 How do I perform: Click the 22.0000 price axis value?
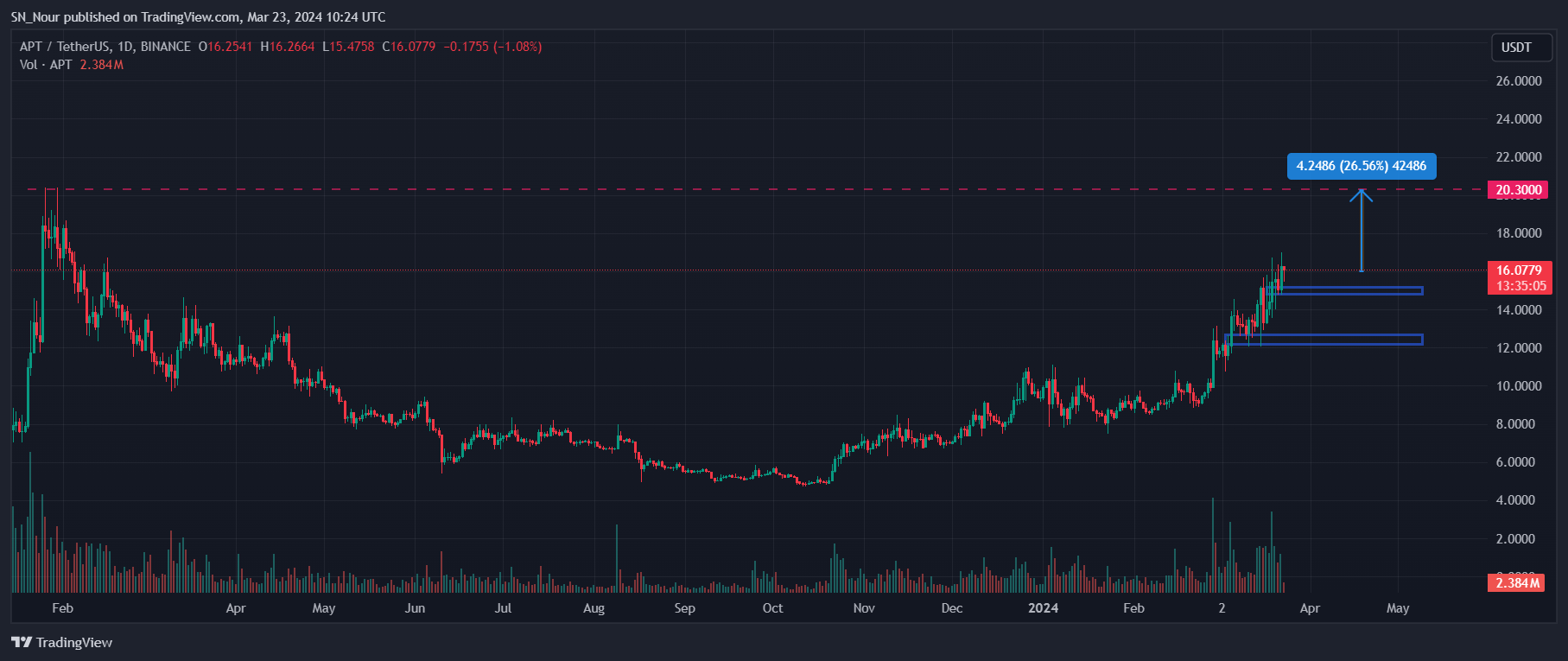click(x=1519, y=156)
